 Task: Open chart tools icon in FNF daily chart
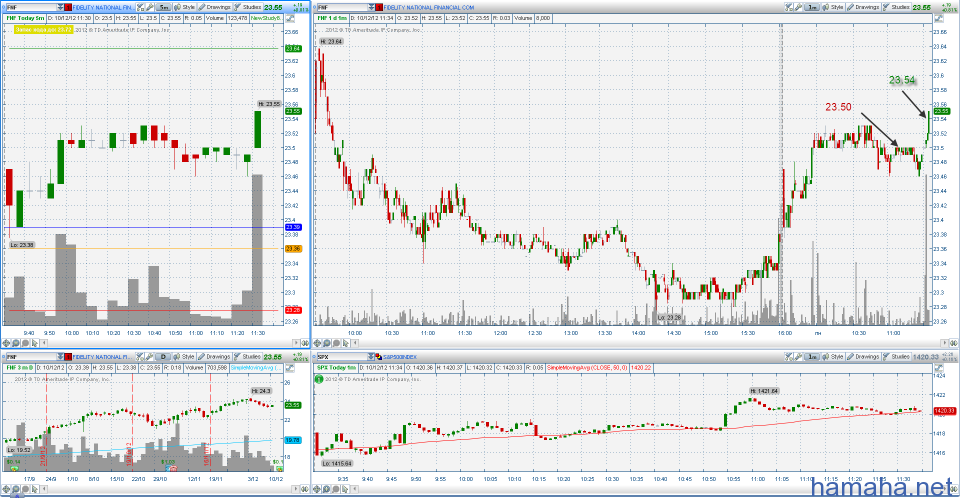point(140,357)
